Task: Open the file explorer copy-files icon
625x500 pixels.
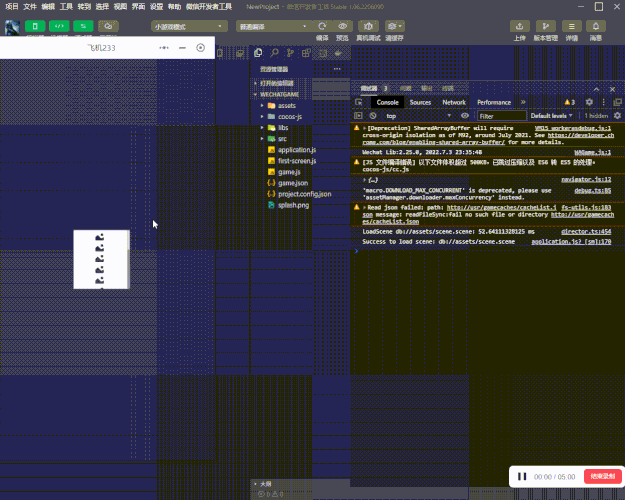Action: pyautogui.click(x=258, y=53)
